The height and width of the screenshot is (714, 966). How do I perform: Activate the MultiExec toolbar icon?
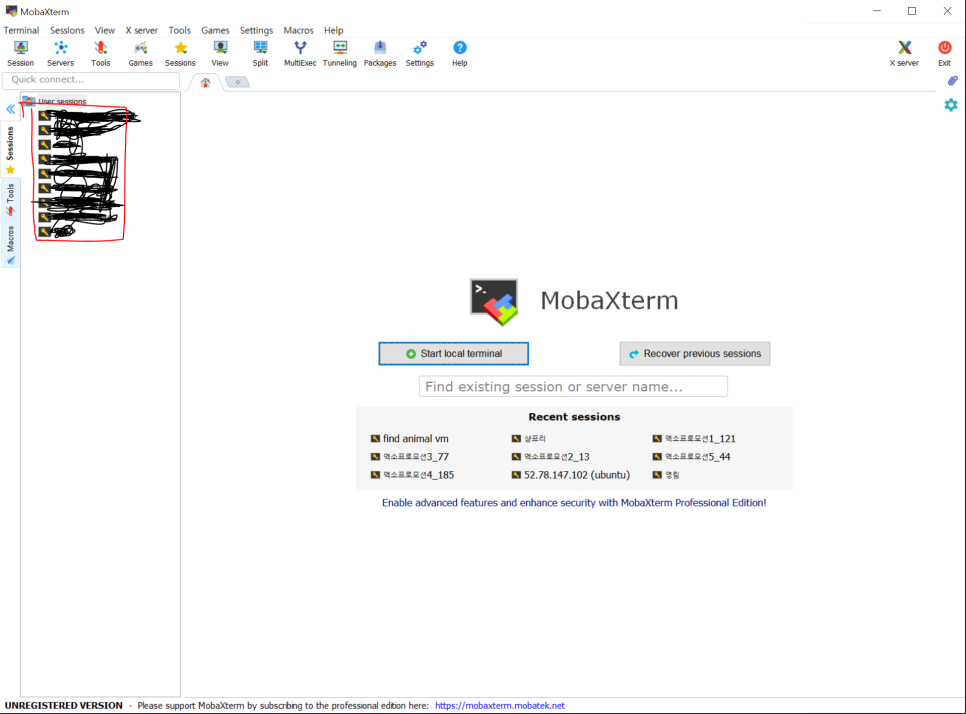[300, 54]
